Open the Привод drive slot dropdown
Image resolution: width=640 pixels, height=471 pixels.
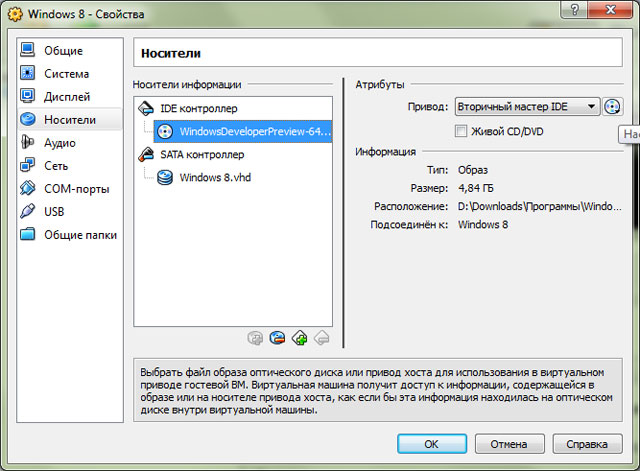coord(527,107)
